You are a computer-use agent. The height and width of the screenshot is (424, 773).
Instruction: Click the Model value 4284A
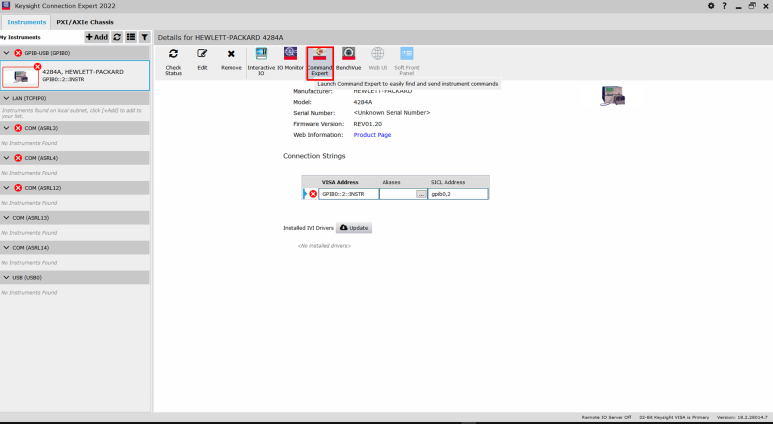pos(363,102)
